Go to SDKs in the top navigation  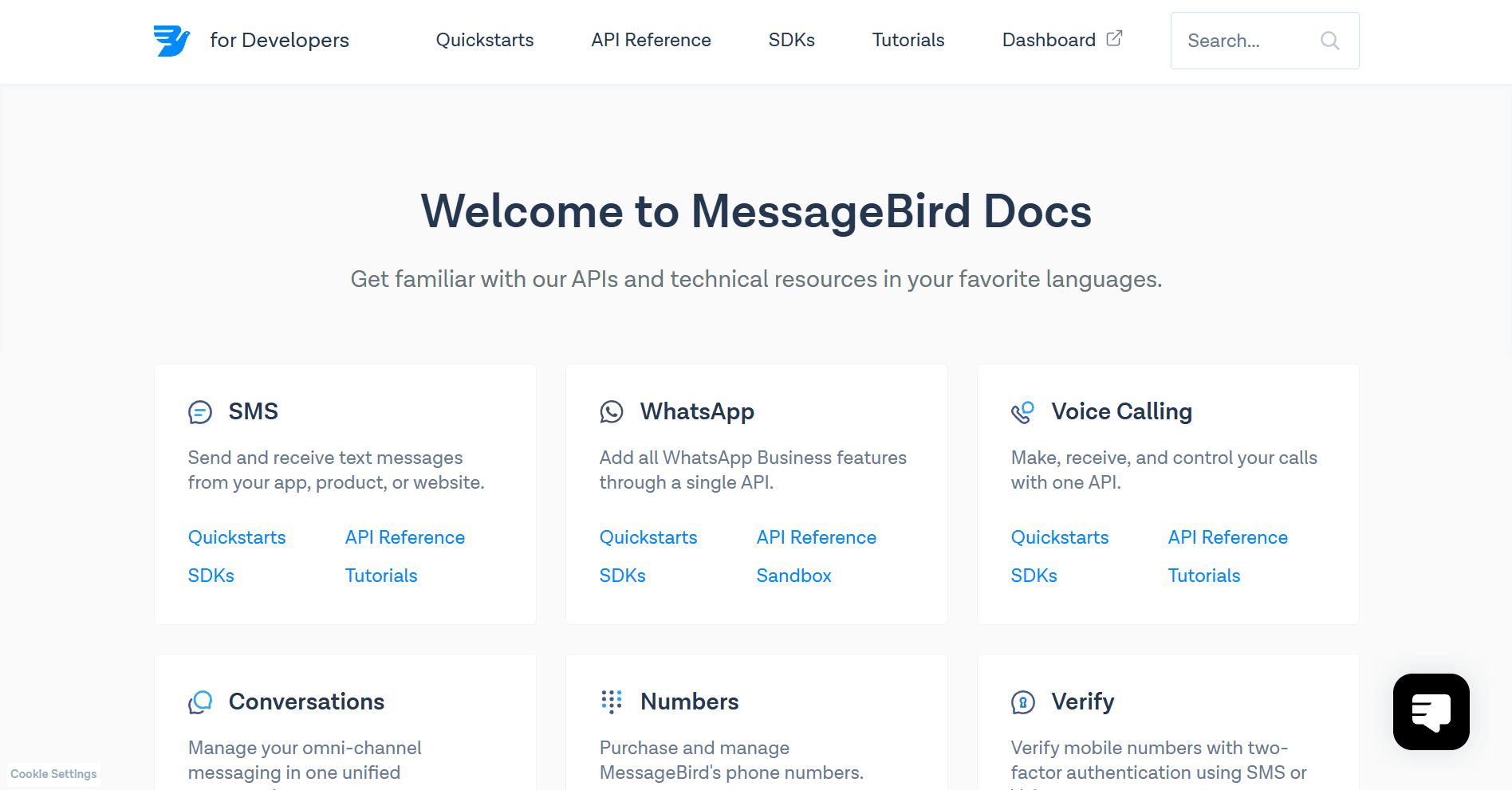[792, 40]
